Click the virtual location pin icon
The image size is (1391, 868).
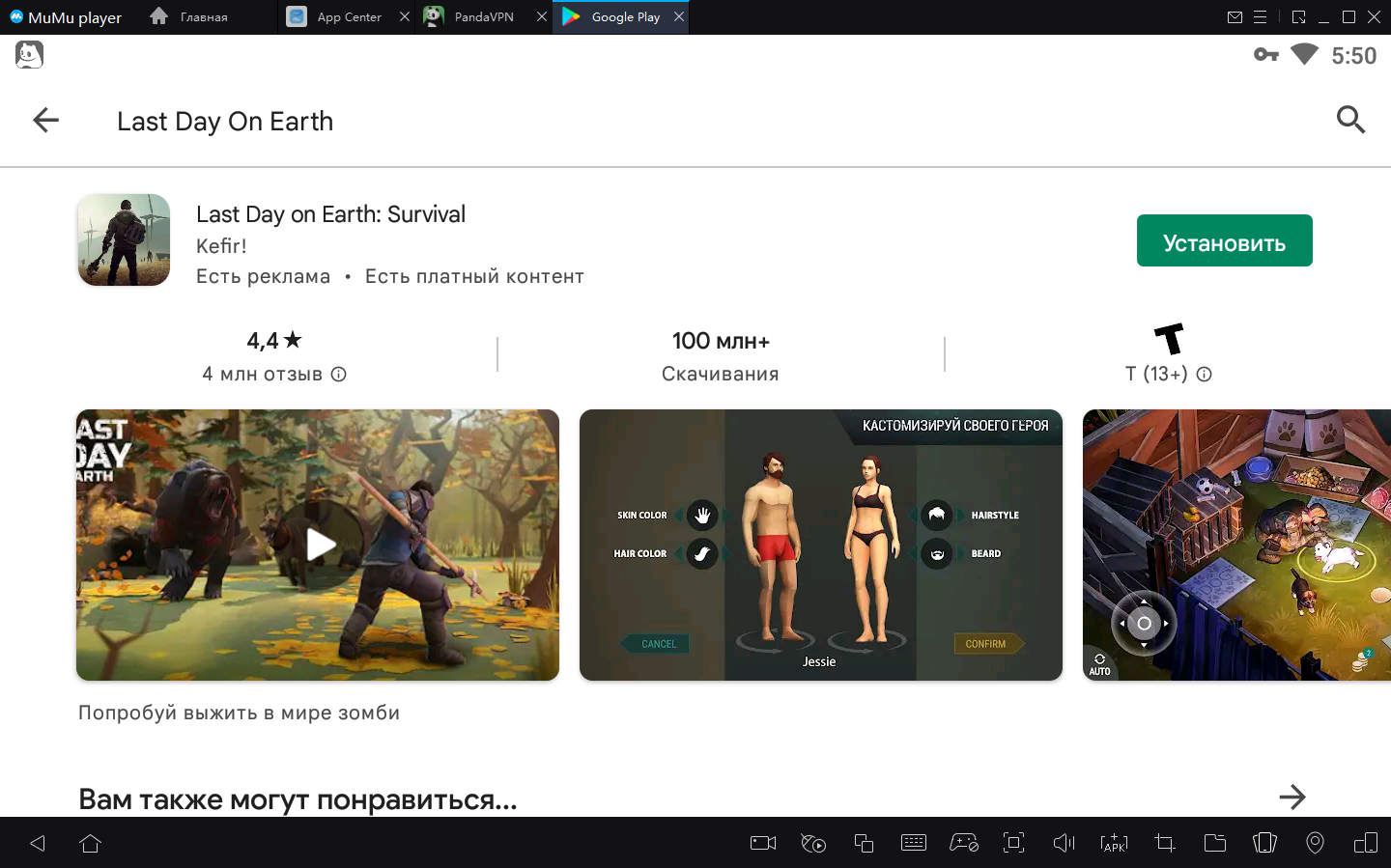(x=1315, y=843)
